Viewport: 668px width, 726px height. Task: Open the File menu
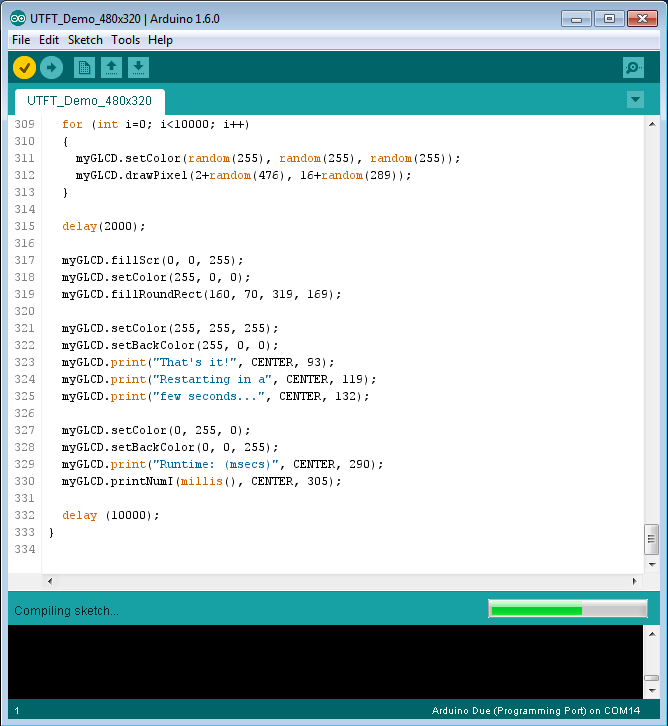click(21, 40)
